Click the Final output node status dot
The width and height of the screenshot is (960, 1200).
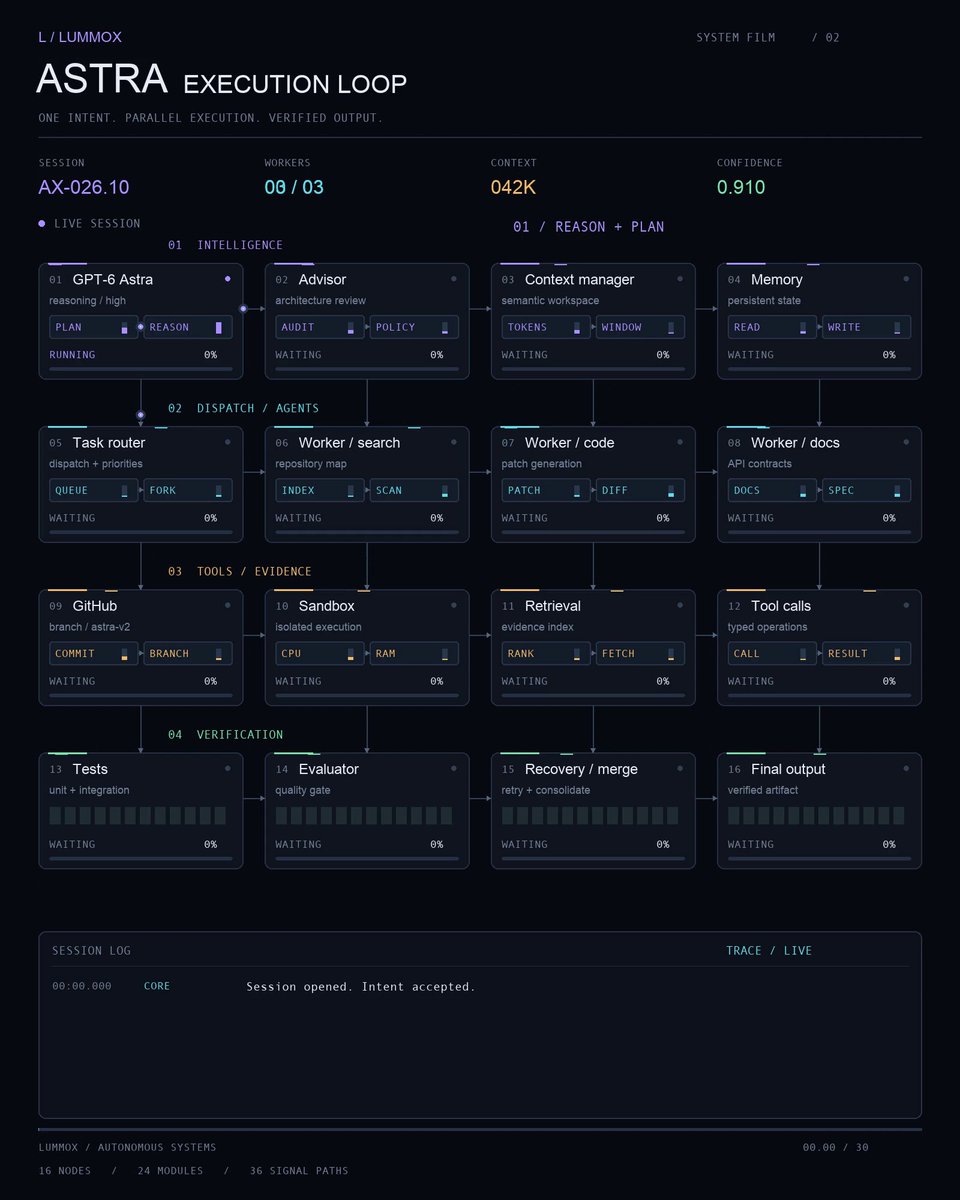[906, 768]
